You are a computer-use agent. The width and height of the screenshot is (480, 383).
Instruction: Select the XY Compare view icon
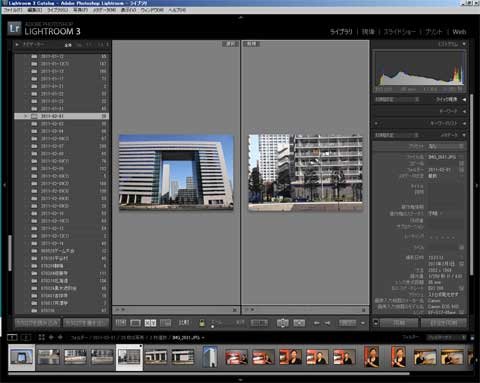150,323
